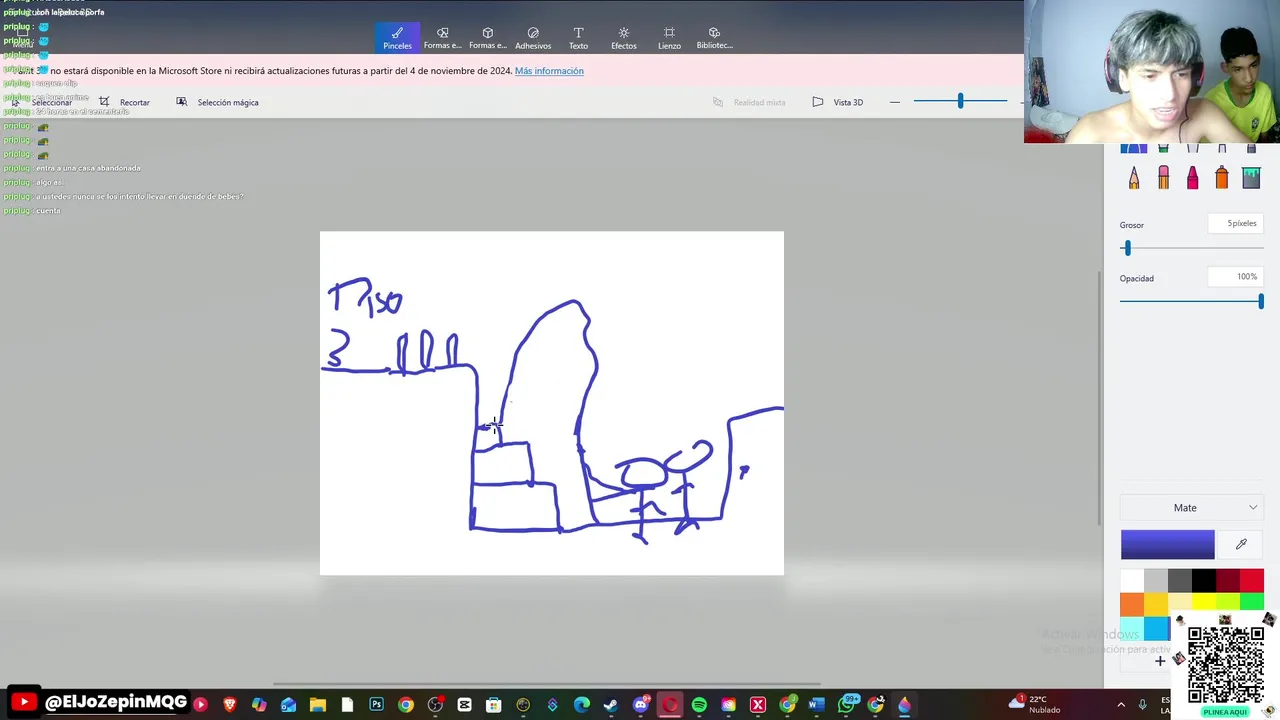Activate the eyedropper color picker
1280x720 pixels.
(x=1241, y=544)
